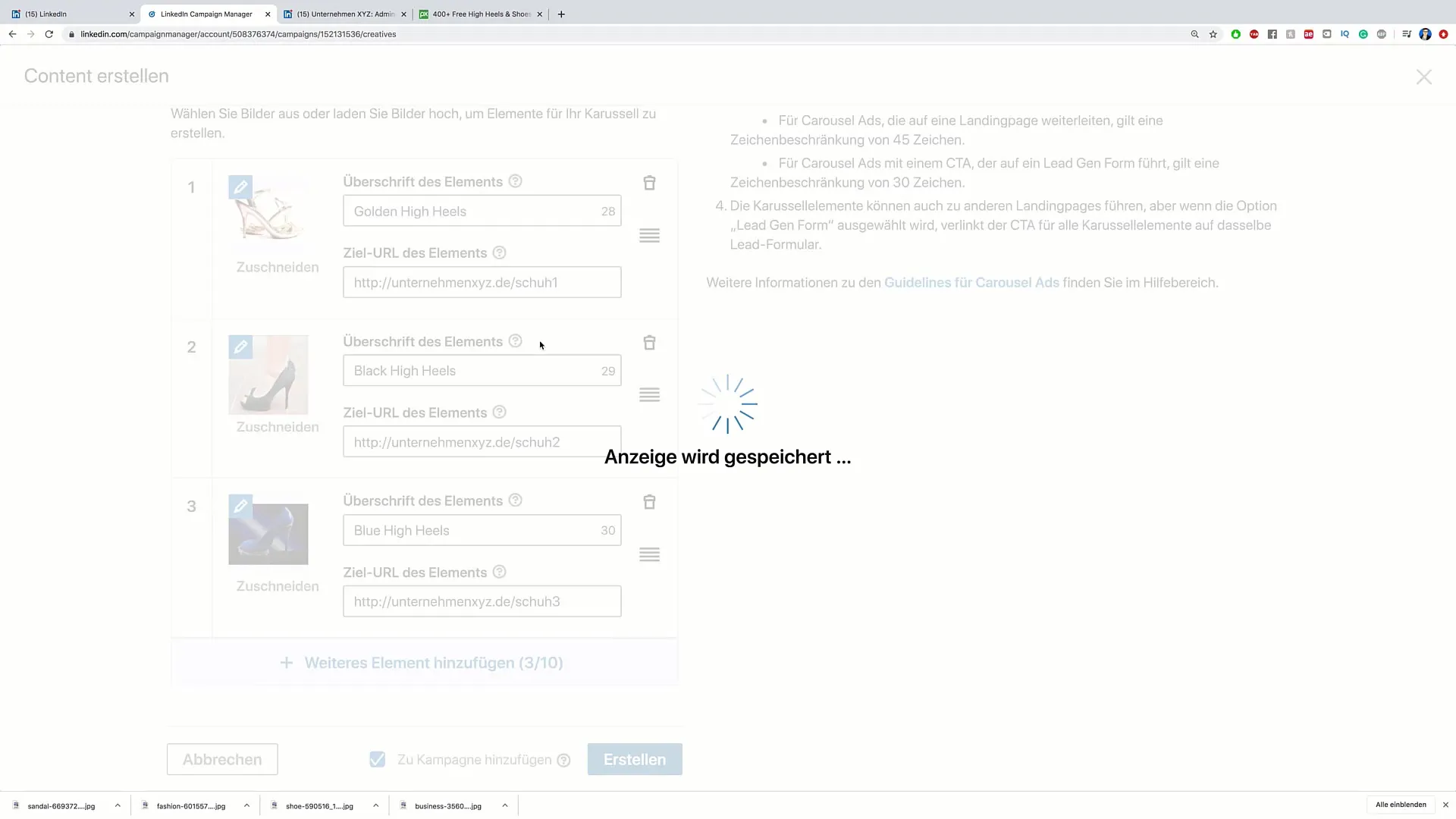The width and height of the screenshot is (1456, 819).
Task: Edit image of carousel element 1
Action: (x=240, y=187)
